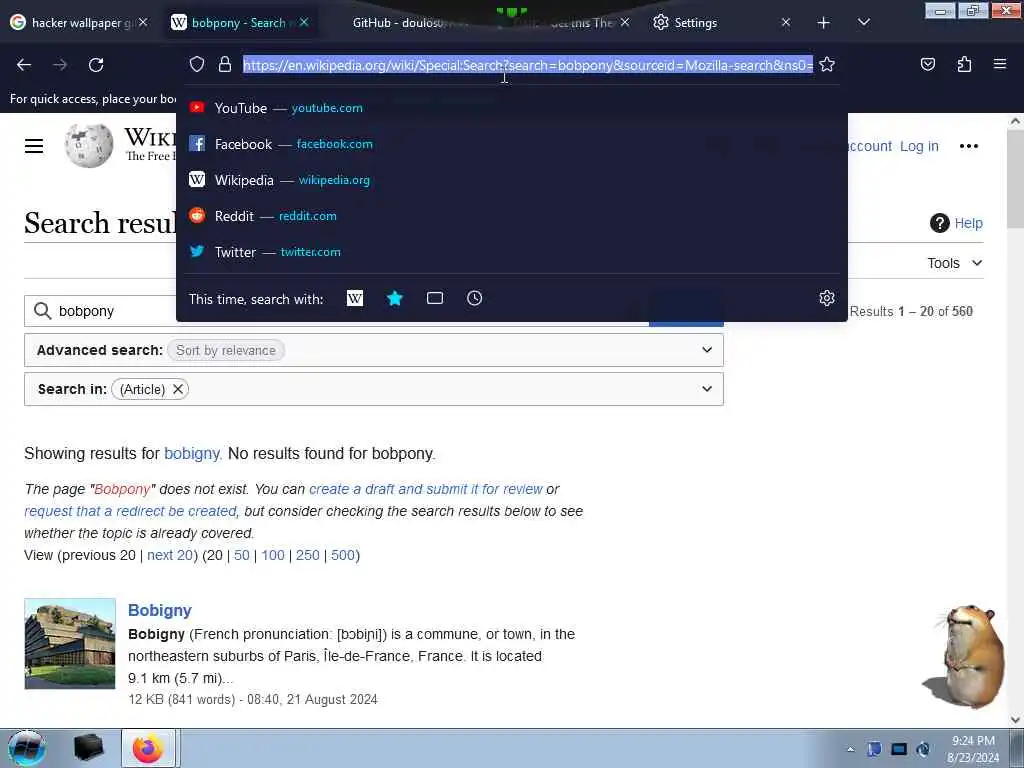This screenshot has height=768, width=1024.
Task: Open the clock showing 9:24 PM
Action: 973,749
